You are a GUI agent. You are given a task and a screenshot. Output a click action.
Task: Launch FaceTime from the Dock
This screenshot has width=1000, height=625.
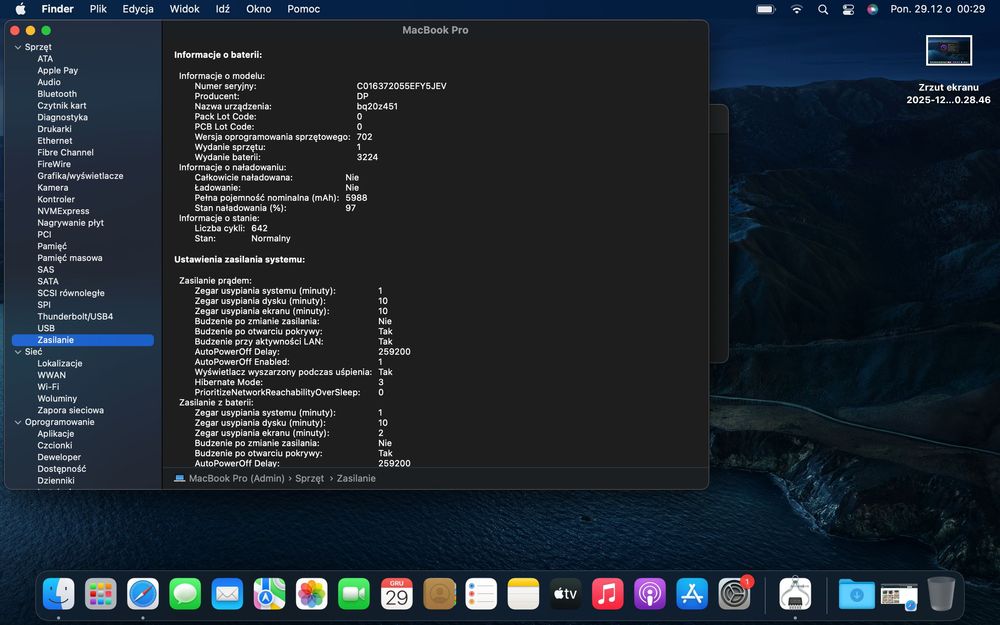pyautogui.click(x=354, y=594)
